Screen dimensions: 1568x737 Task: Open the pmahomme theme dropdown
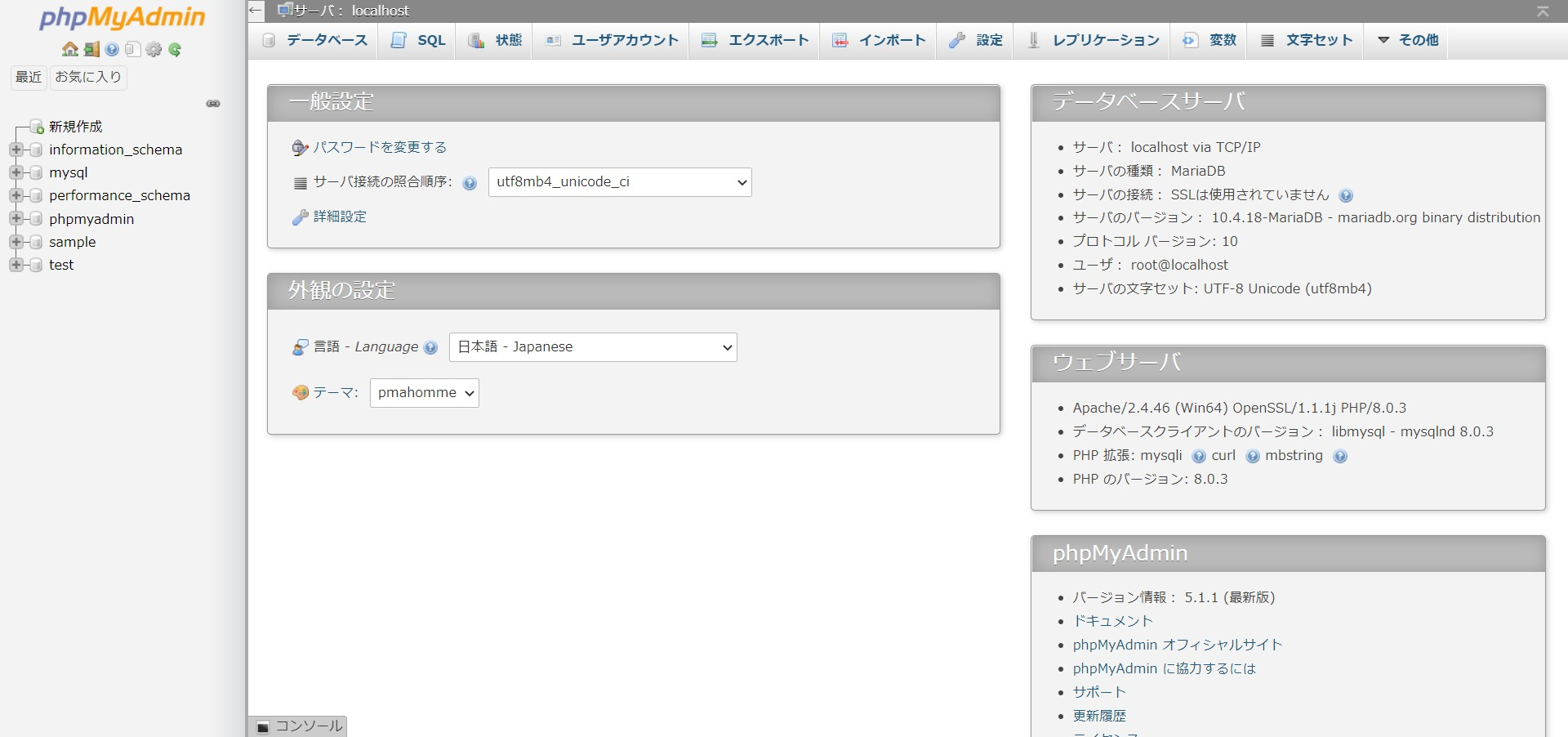pos(424,393)
